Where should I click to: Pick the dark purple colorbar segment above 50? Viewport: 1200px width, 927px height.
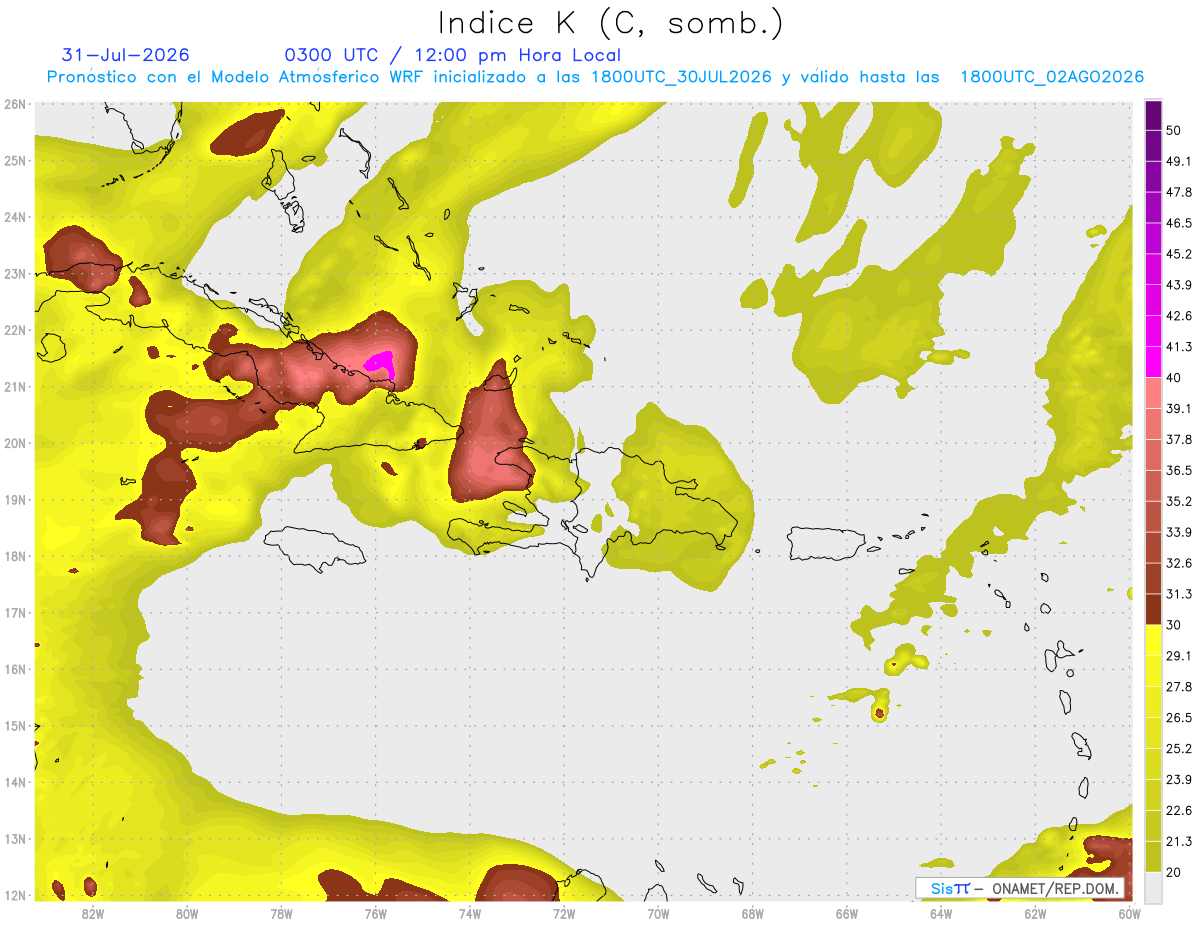(x=1153, y=115)
